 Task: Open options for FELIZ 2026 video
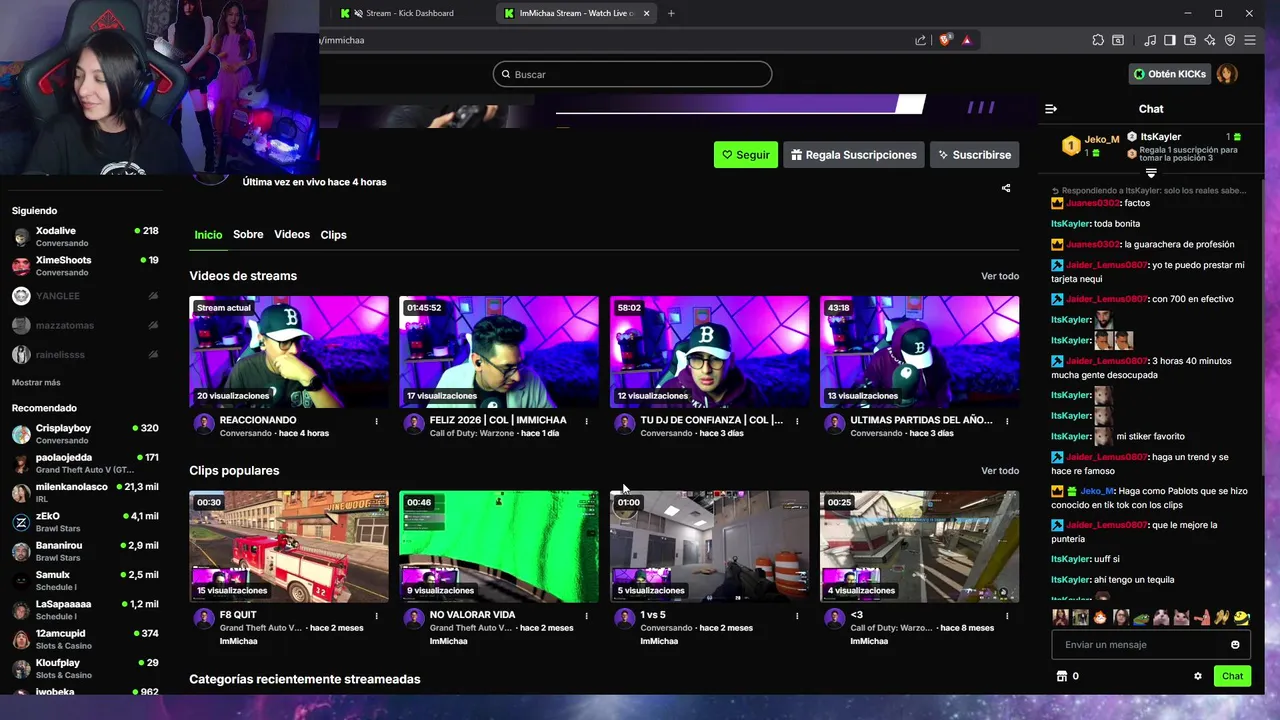587,421
